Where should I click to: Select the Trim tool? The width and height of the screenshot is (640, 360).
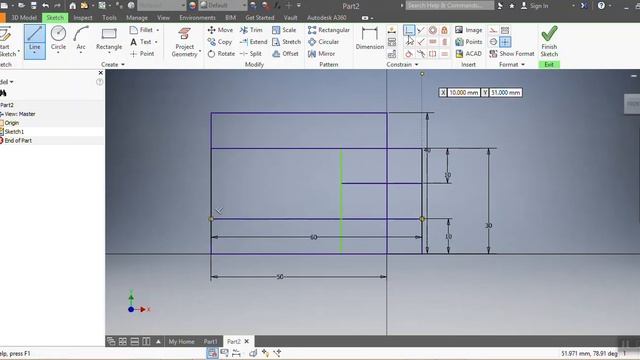pyautogui.click(x=251, y=30)
